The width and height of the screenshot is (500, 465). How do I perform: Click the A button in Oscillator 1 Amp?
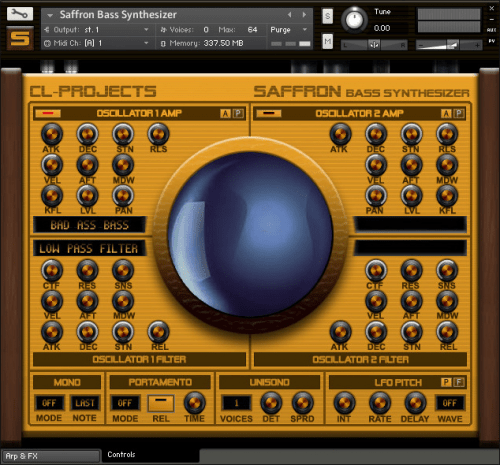click(225, 114)
